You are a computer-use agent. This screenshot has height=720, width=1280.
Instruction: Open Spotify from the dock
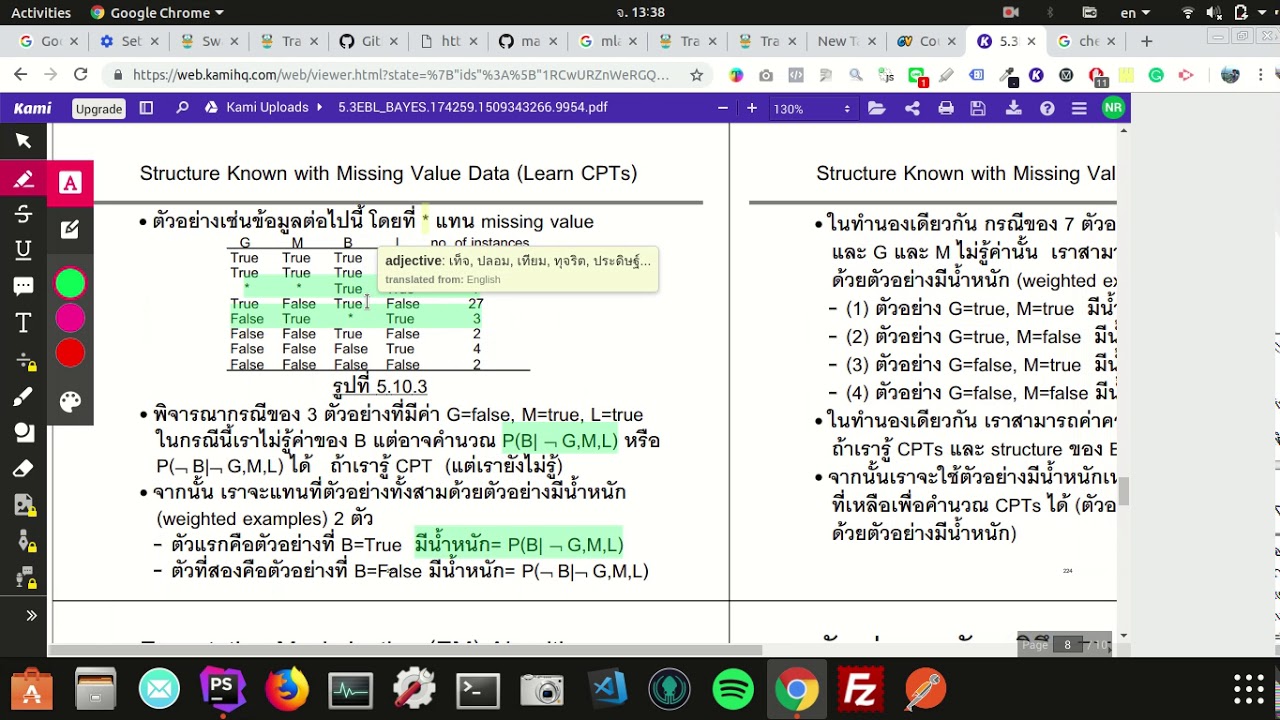(x=733, y=689)
